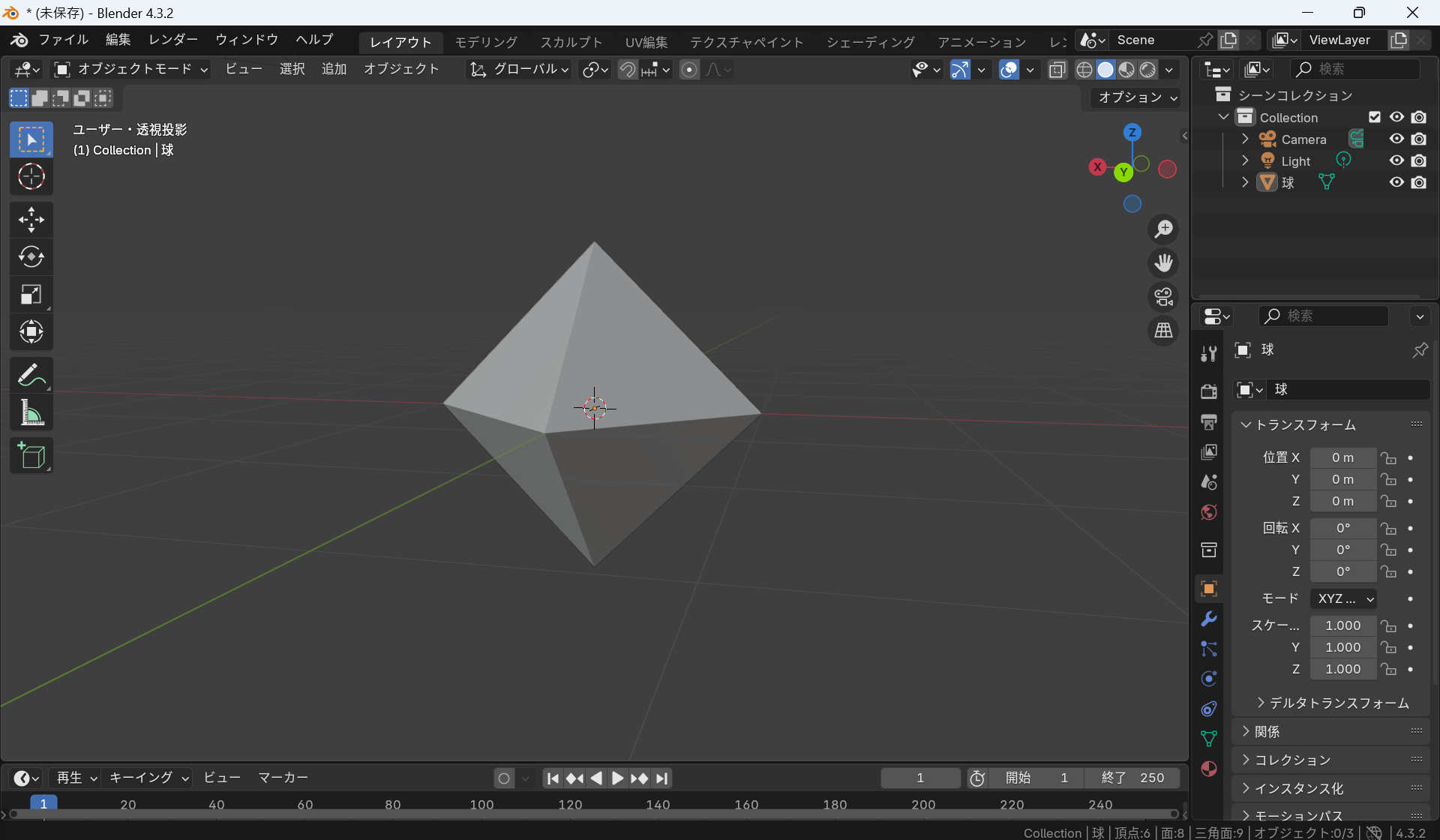Jump to the end frame

(x=661, y=778)
